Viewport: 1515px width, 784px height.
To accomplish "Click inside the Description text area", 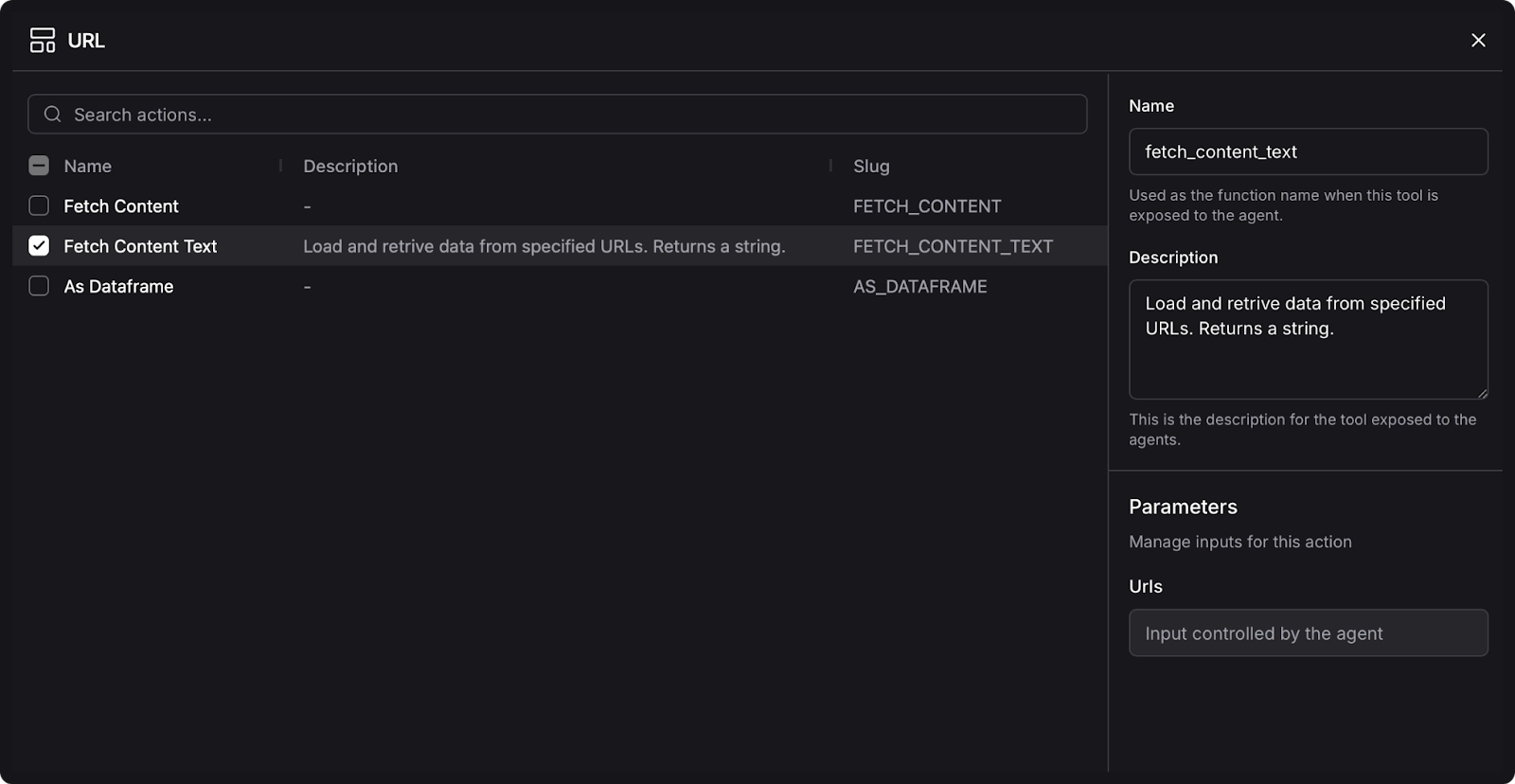I will (x=1308, y=350).
